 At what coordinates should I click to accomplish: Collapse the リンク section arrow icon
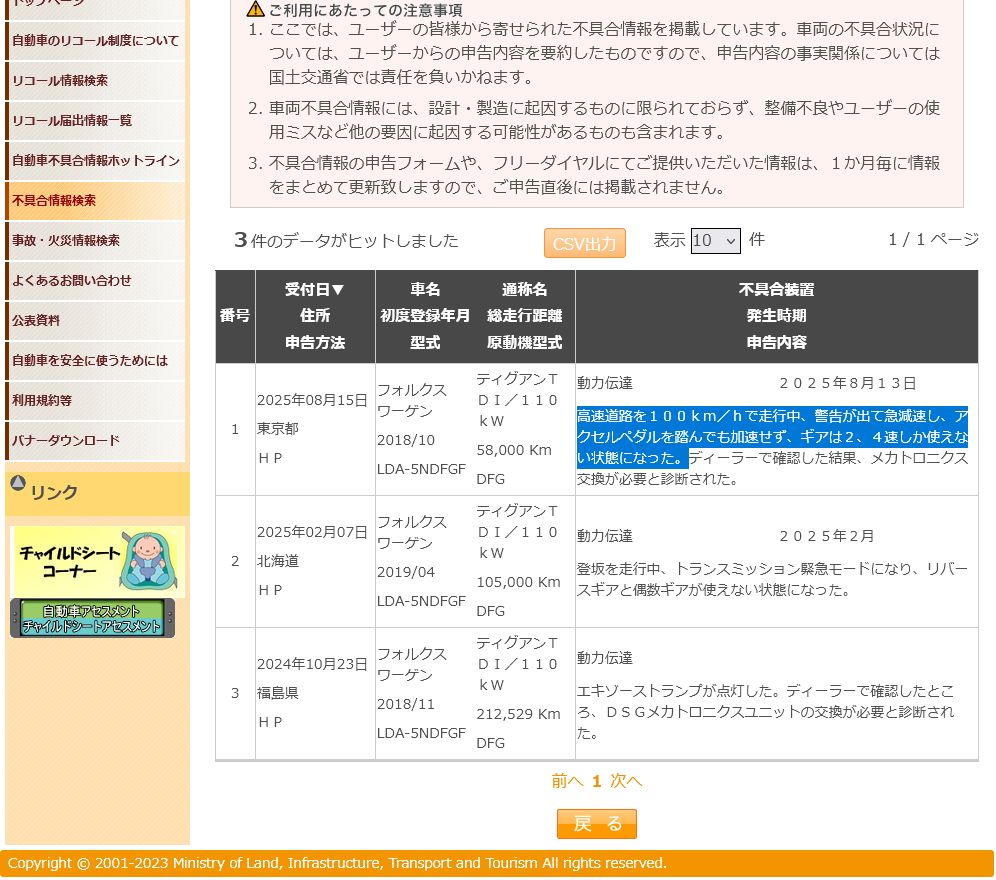click(18, 484)
